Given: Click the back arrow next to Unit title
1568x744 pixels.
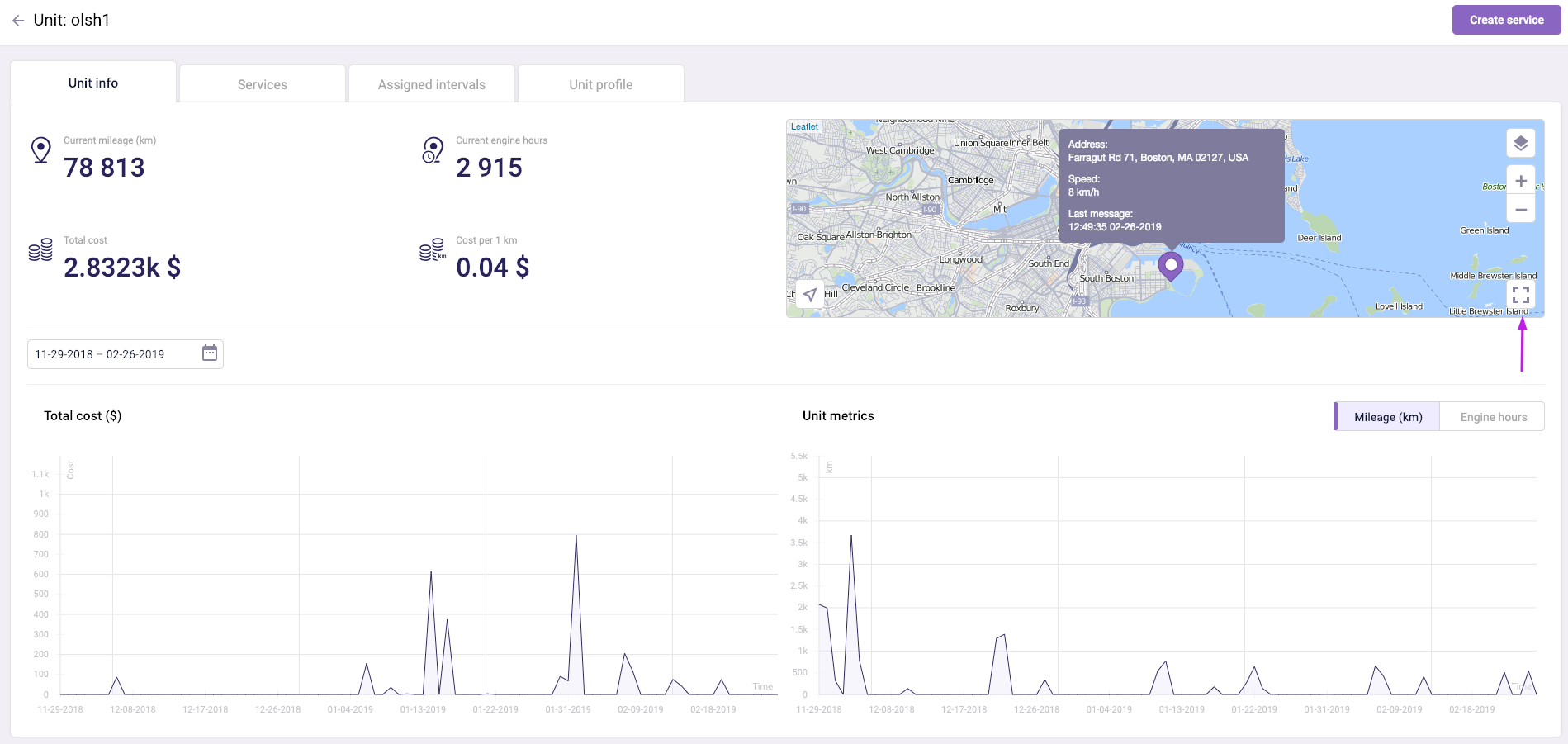Looking at the screenshot, I should 18,21.
